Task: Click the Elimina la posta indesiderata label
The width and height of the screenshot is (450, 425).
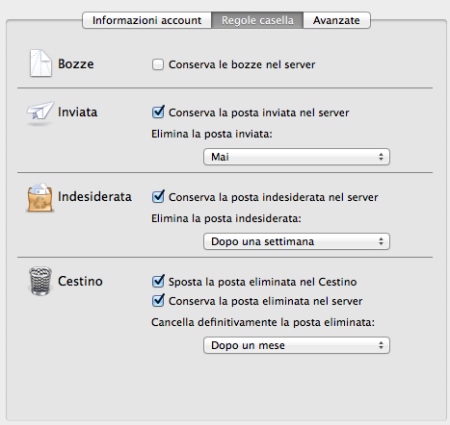Action: [x=226, y=218]
